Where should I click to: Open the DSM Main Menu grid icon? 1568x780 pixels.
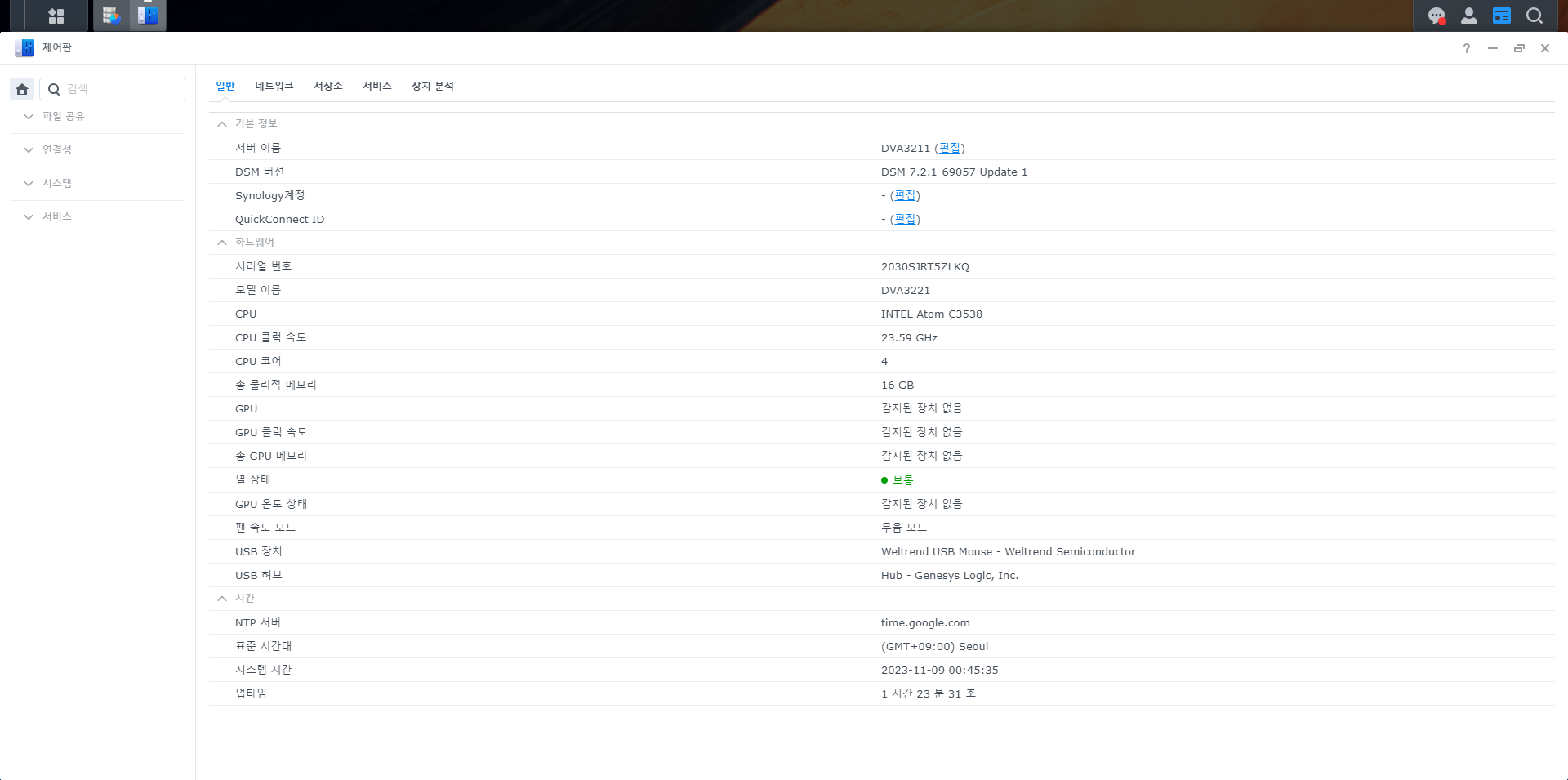[56, 16]
